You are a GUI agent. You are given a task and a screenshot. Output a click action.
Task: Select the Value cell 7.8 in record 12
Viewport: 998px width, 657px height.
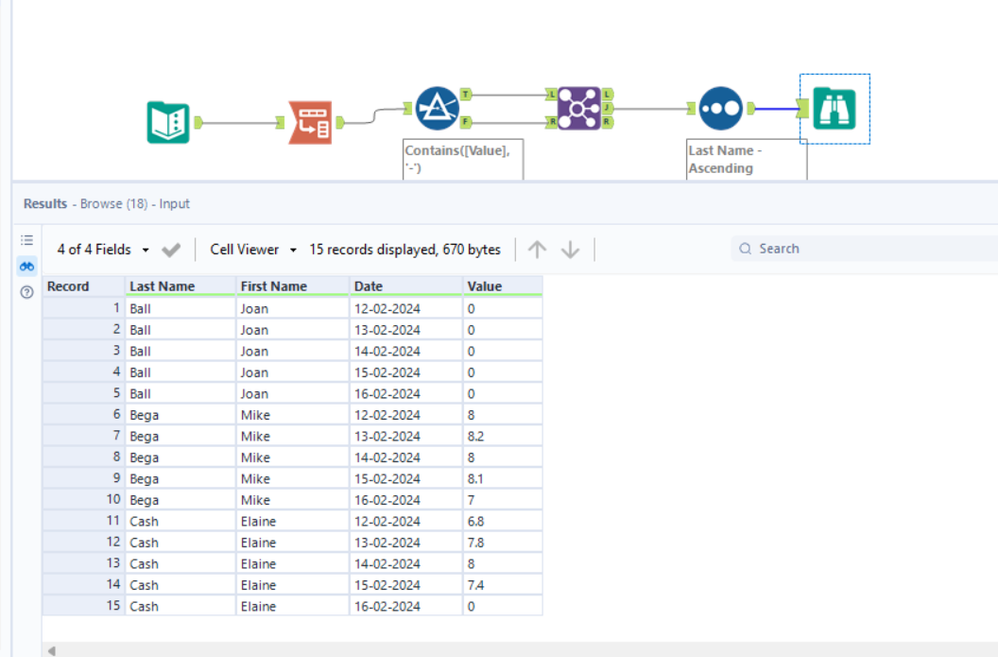coord(503,542)
